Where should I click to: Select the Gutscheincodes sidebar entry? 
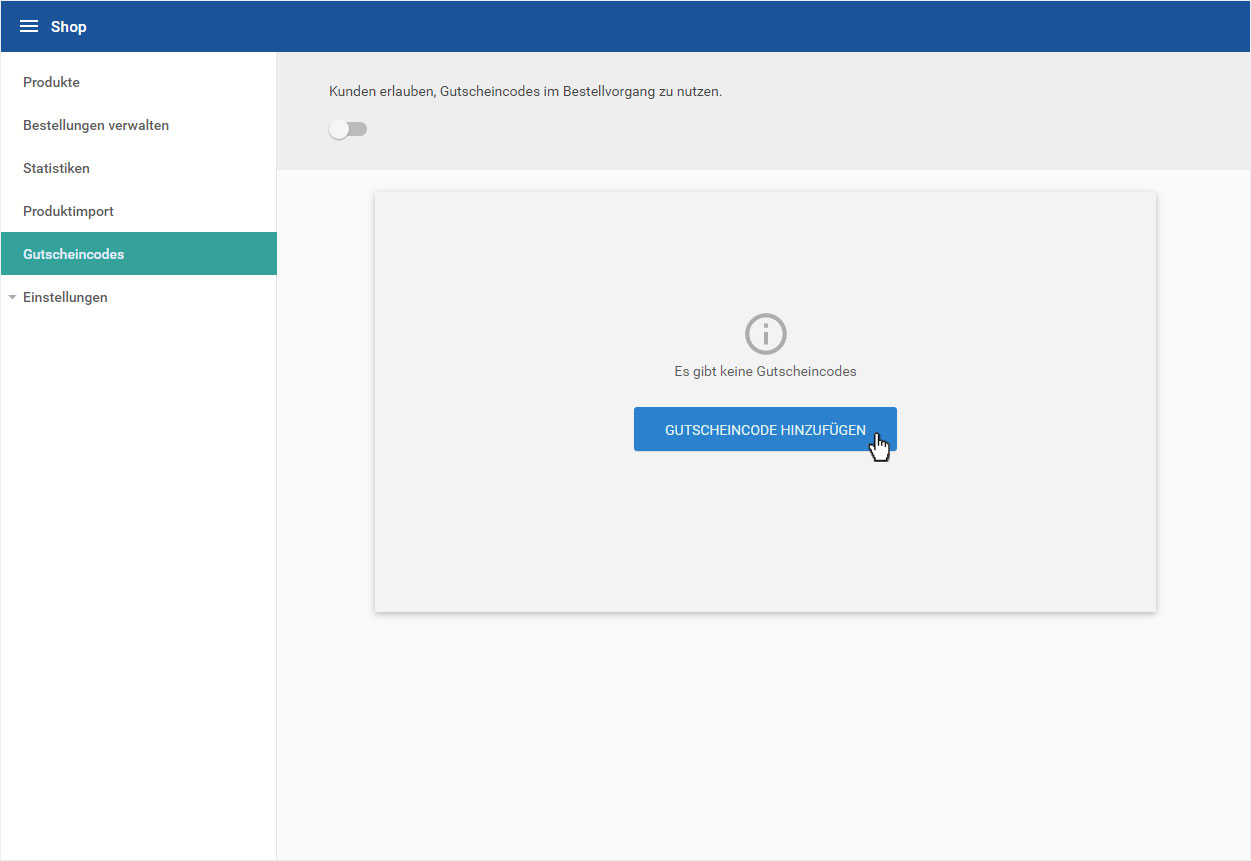pyautogui.click(x=139, y=254)
